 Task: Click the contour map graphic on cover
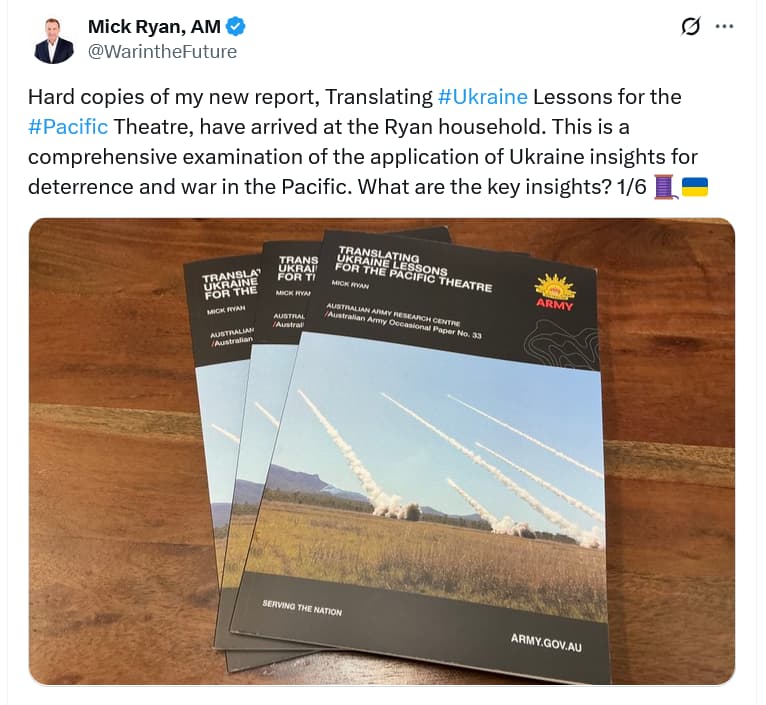(x=562, y=344)
